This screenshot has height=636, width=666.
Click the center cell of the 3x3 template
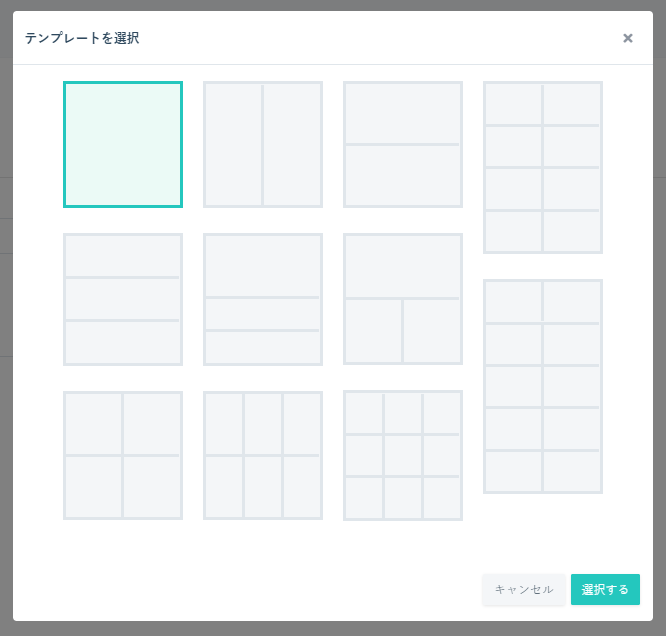point(403,455)
